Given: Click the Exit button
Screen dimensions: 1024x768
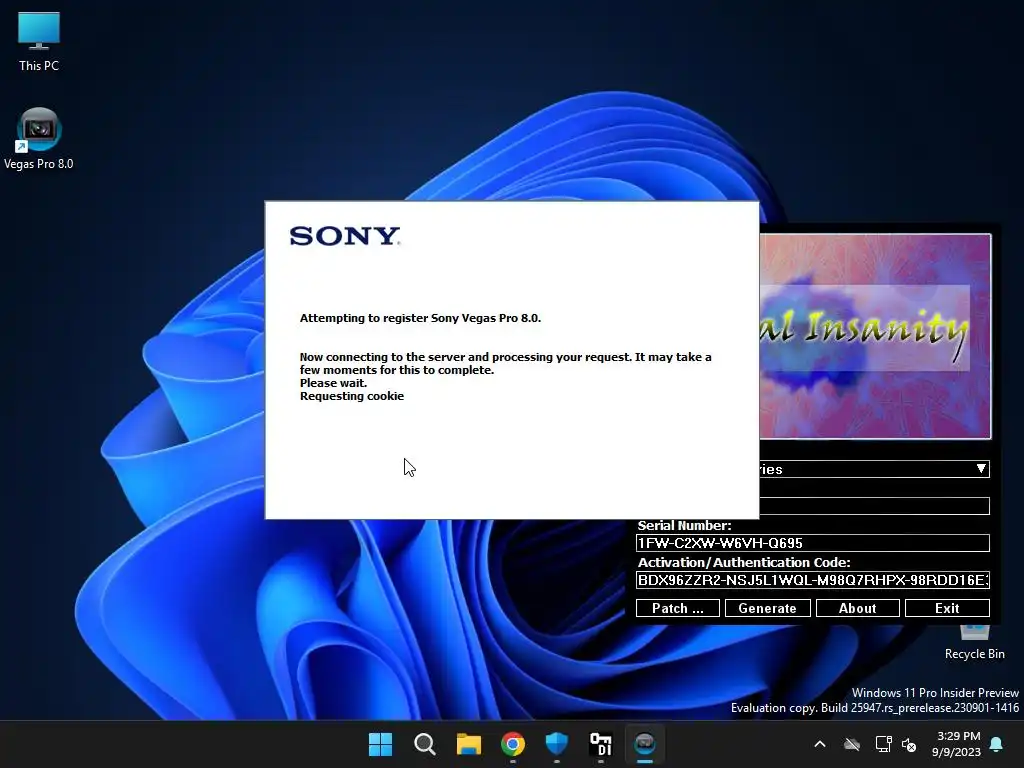Looking at the screenshot, I should [x=947, y=608].
